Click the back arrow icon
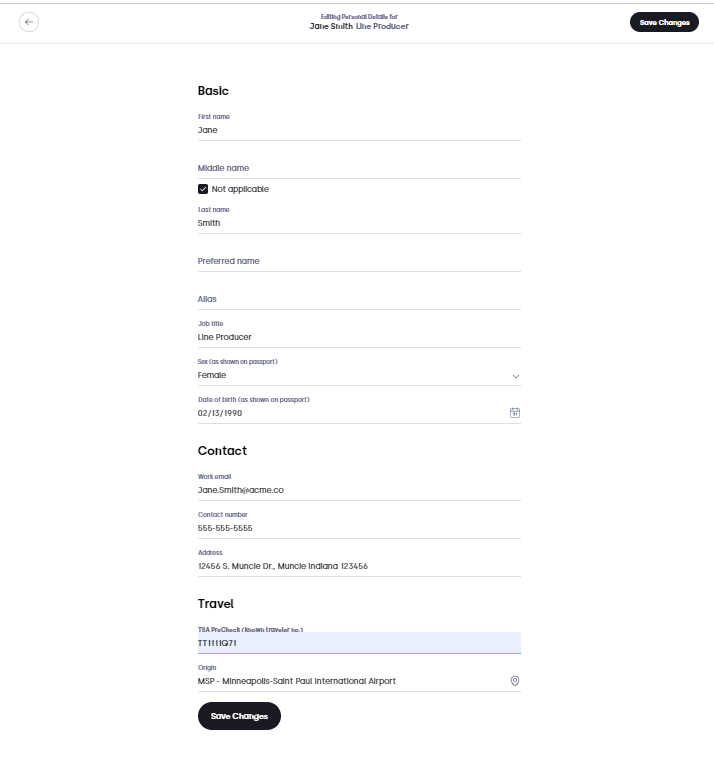 click(29, 22)
